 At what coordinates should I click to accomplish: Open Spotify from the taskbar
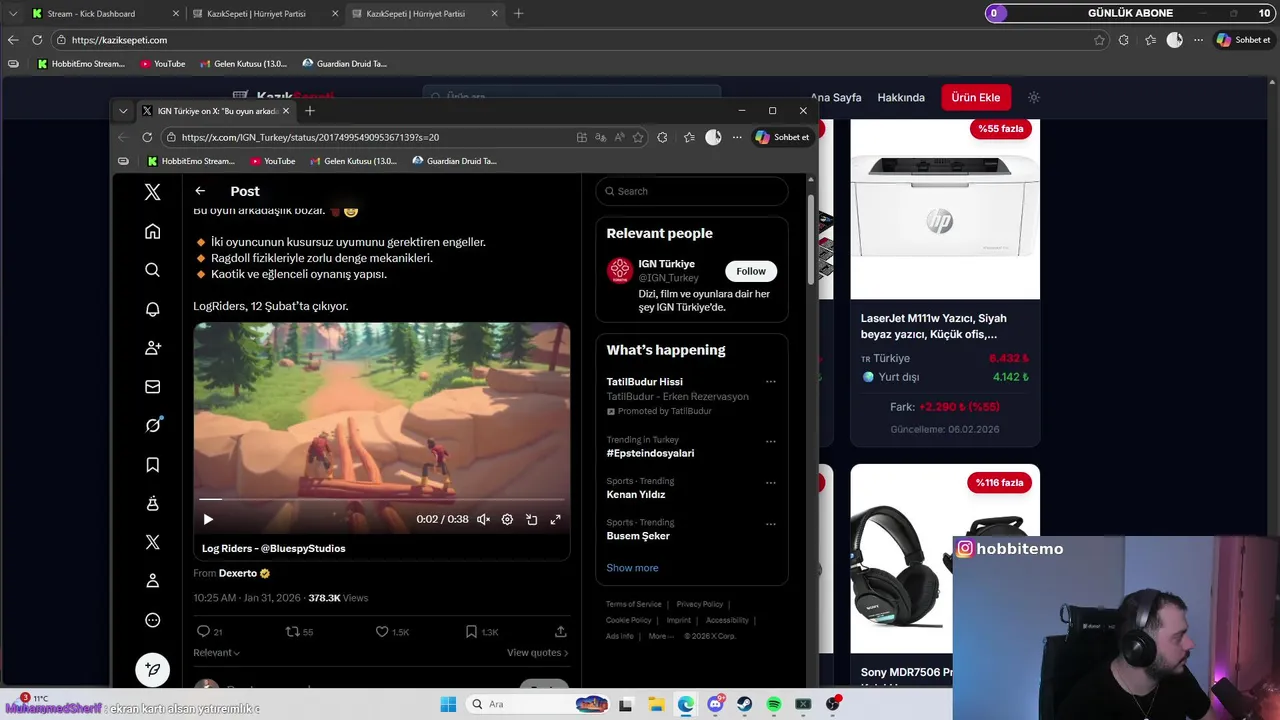(x=774, y=704)
